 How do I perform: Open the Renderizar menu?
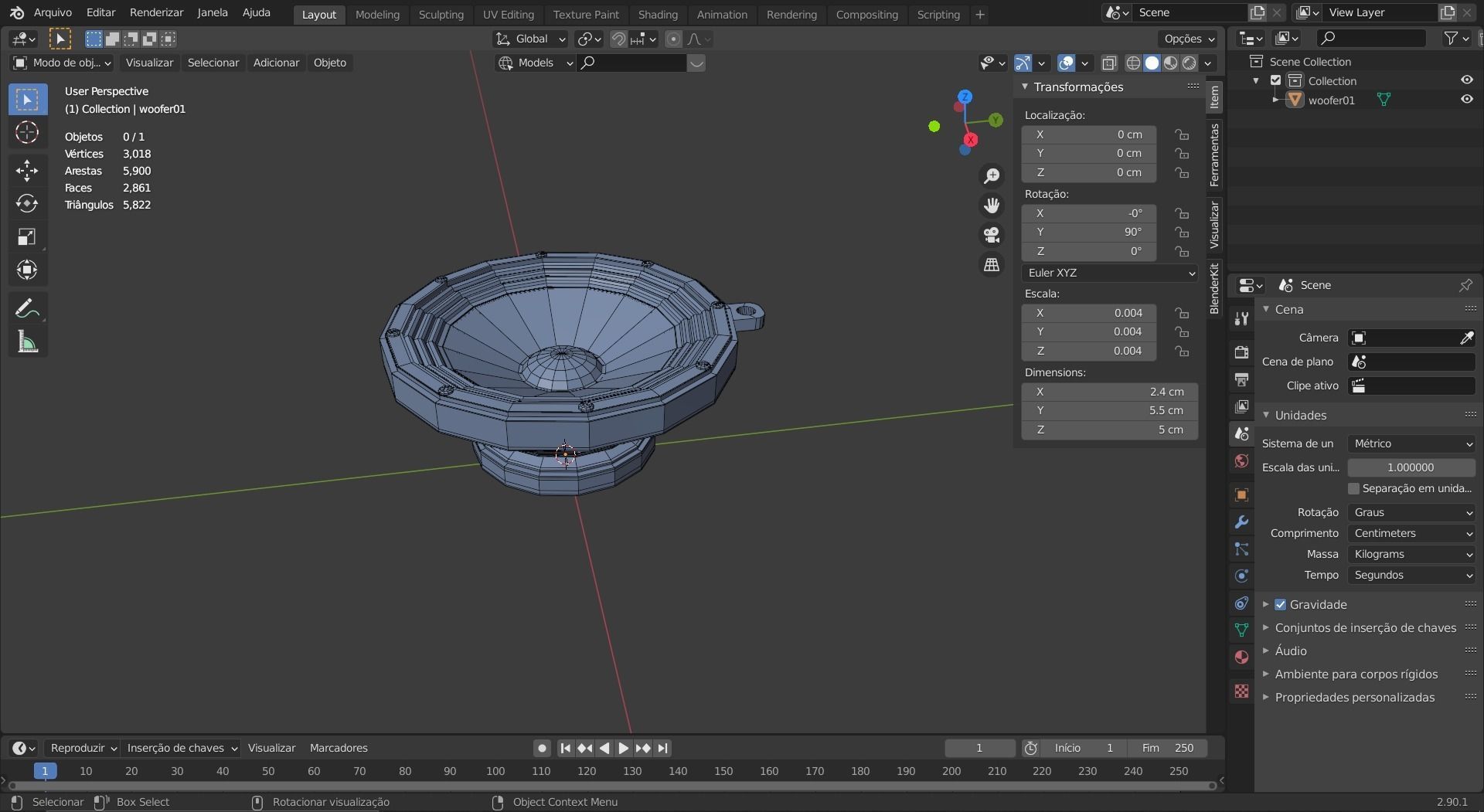pos(156,12)
